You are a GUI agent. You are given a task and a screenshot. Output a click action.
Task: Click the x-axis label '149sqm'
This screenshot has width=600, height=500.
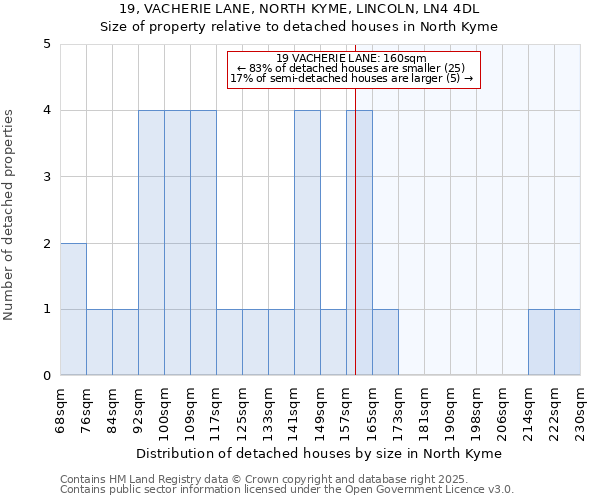pyautogui.click(x=320, y=415)
